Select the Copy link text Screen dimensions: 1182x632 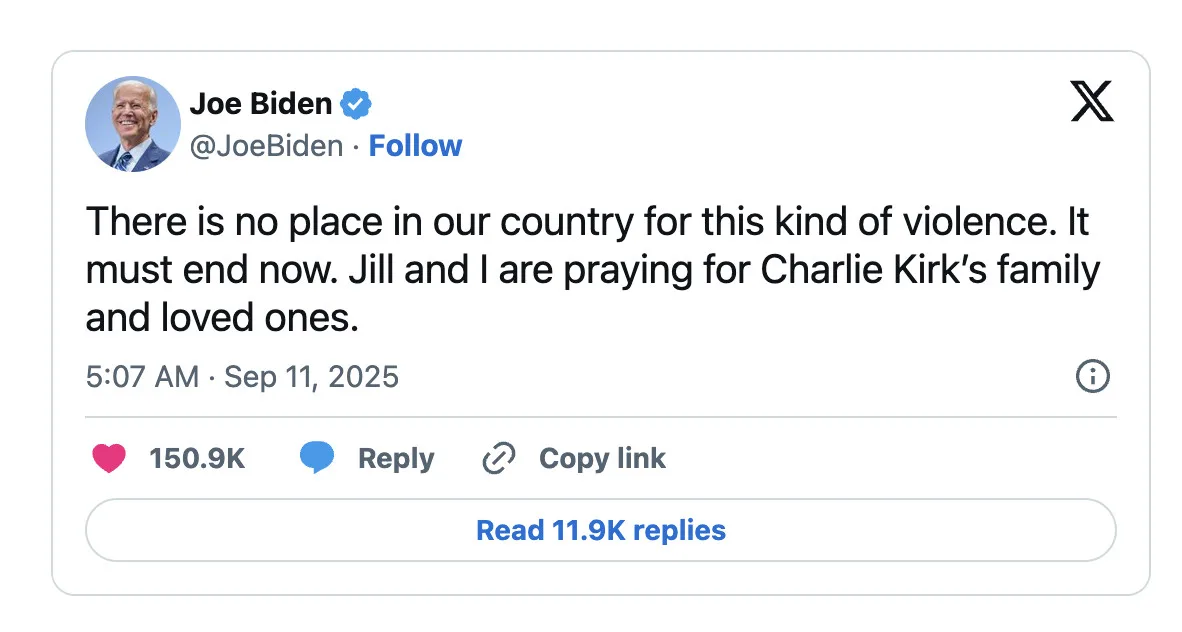(602, 458)
